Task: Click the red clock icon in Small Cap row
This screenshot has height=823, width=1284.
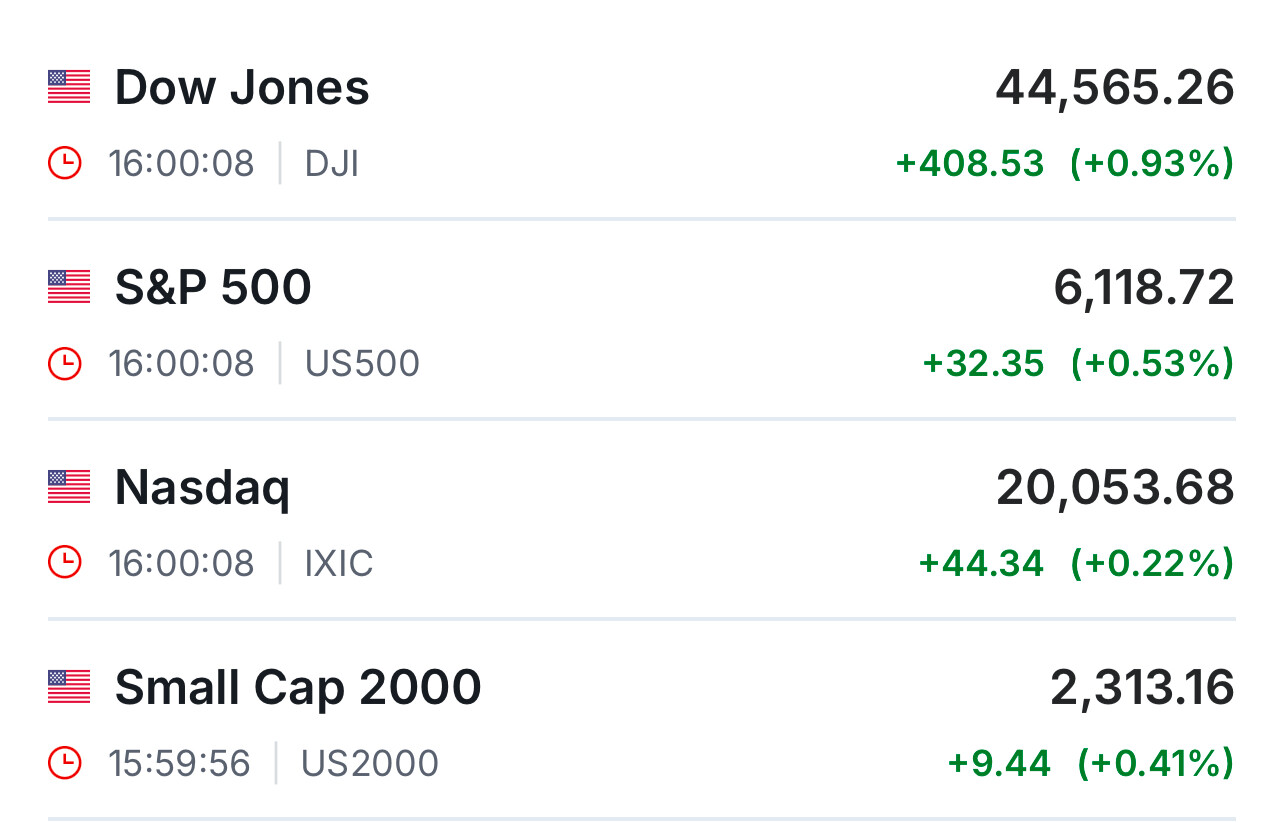Action: 65,763
